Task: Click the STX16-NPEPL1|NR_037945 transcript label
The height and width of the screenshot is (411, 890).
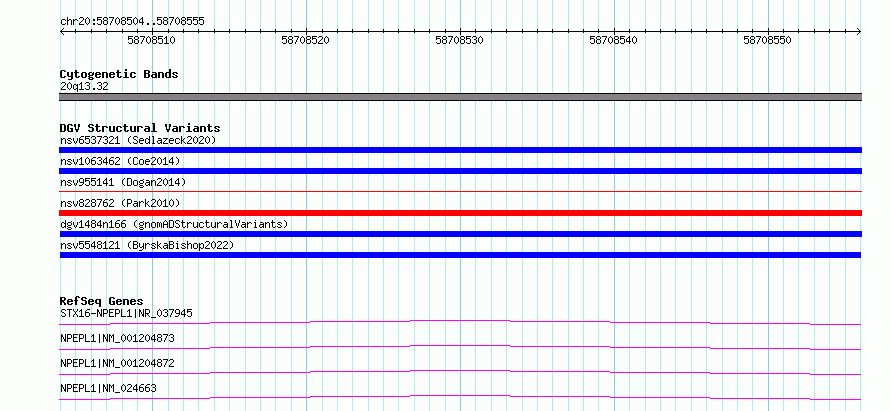Action: click(x=126, y=313)
